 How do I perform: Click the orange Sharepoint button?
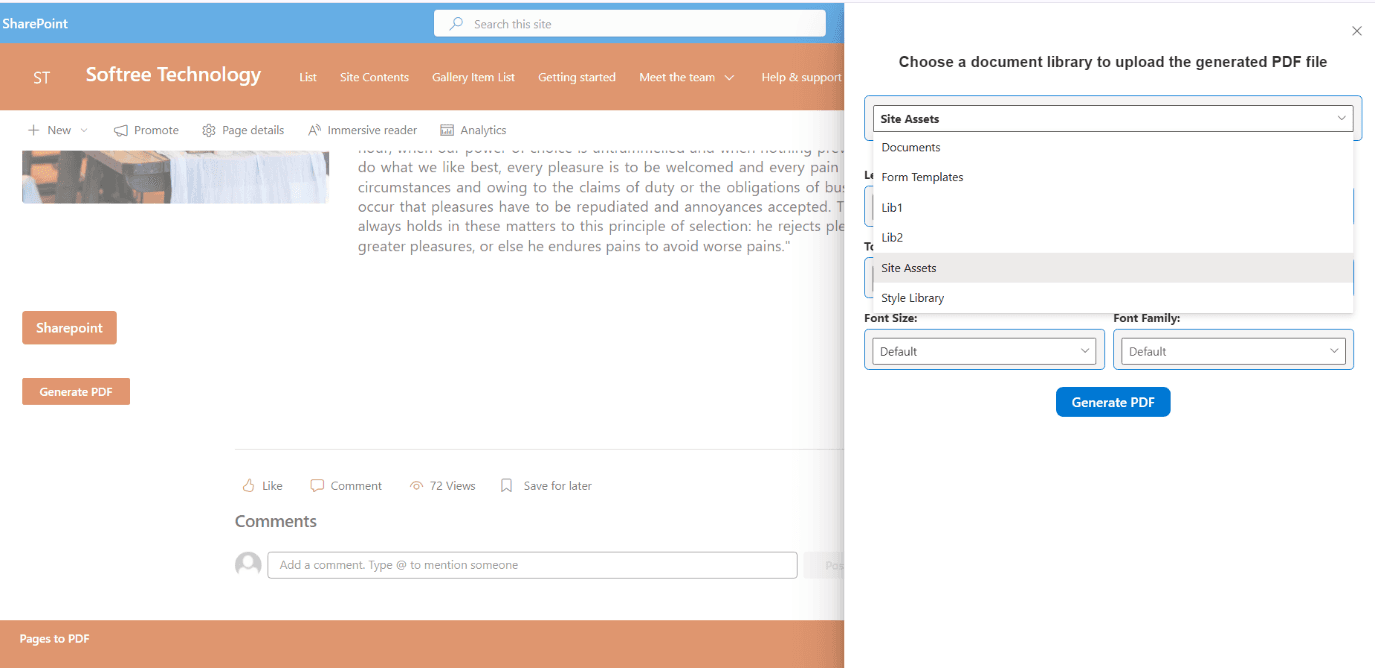click(x=69, y=328)
